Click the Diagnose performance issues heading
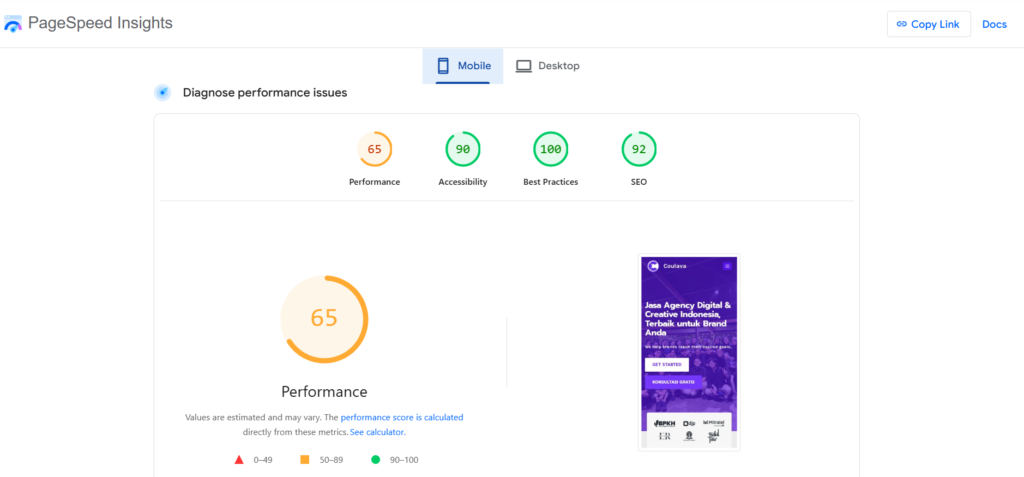Image resolution: width=1024 pixels, height=477 pixels. (x=265, y=93)
